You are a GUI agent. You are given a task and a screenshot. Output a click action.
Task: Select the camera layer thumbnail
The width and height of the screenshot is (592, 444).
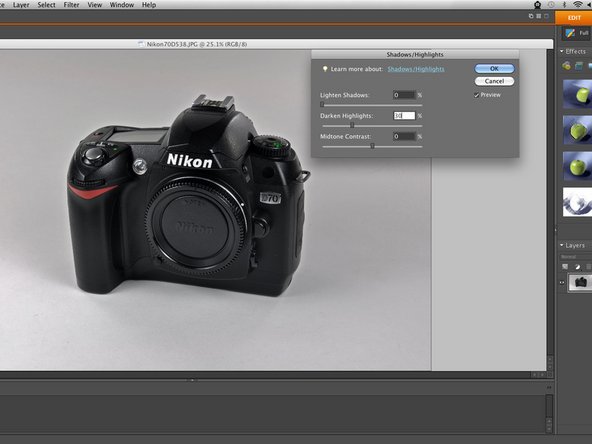(x=580, y=282)
